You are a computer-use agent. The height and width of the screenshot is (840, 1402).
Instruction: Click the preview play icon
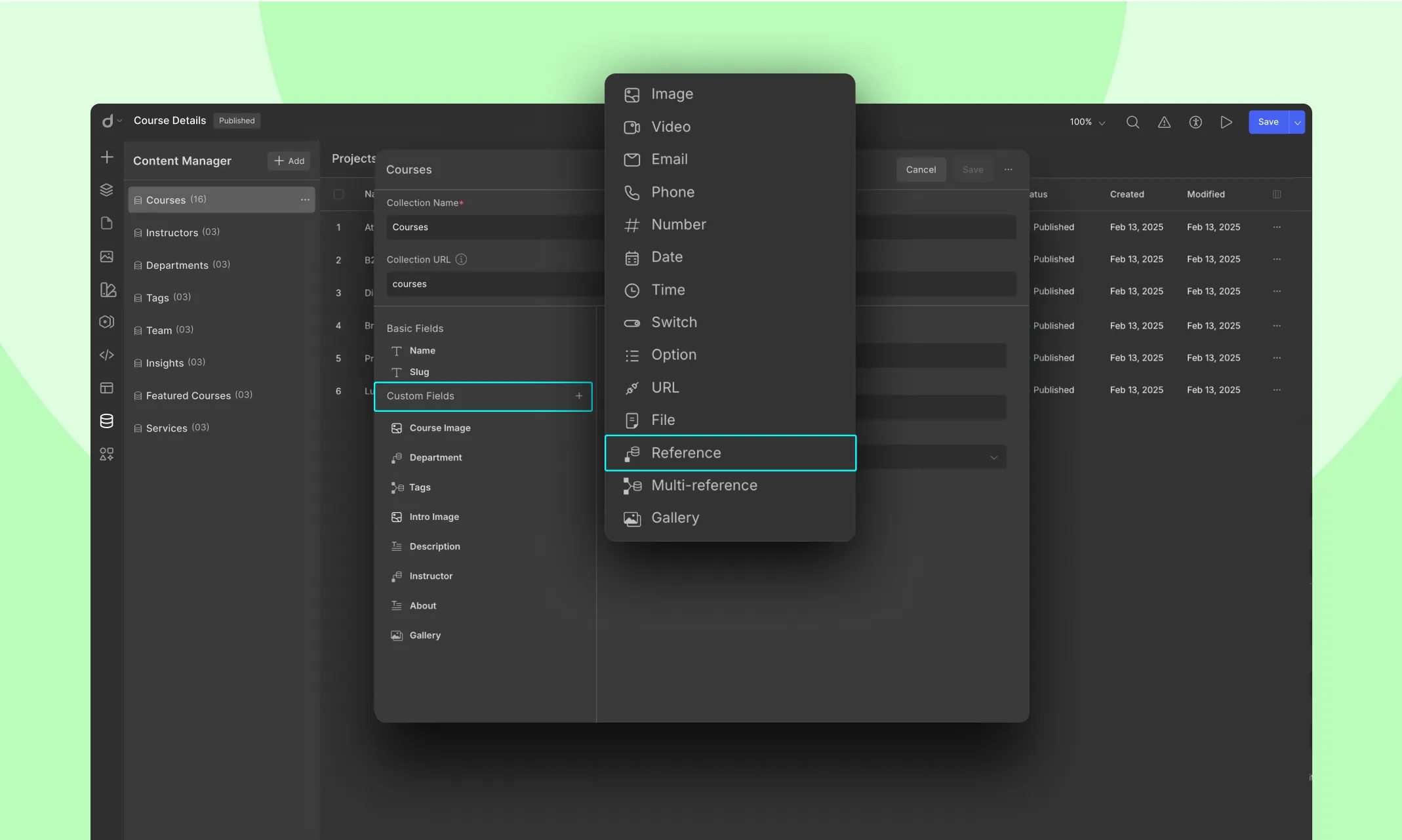[1226, 122]
